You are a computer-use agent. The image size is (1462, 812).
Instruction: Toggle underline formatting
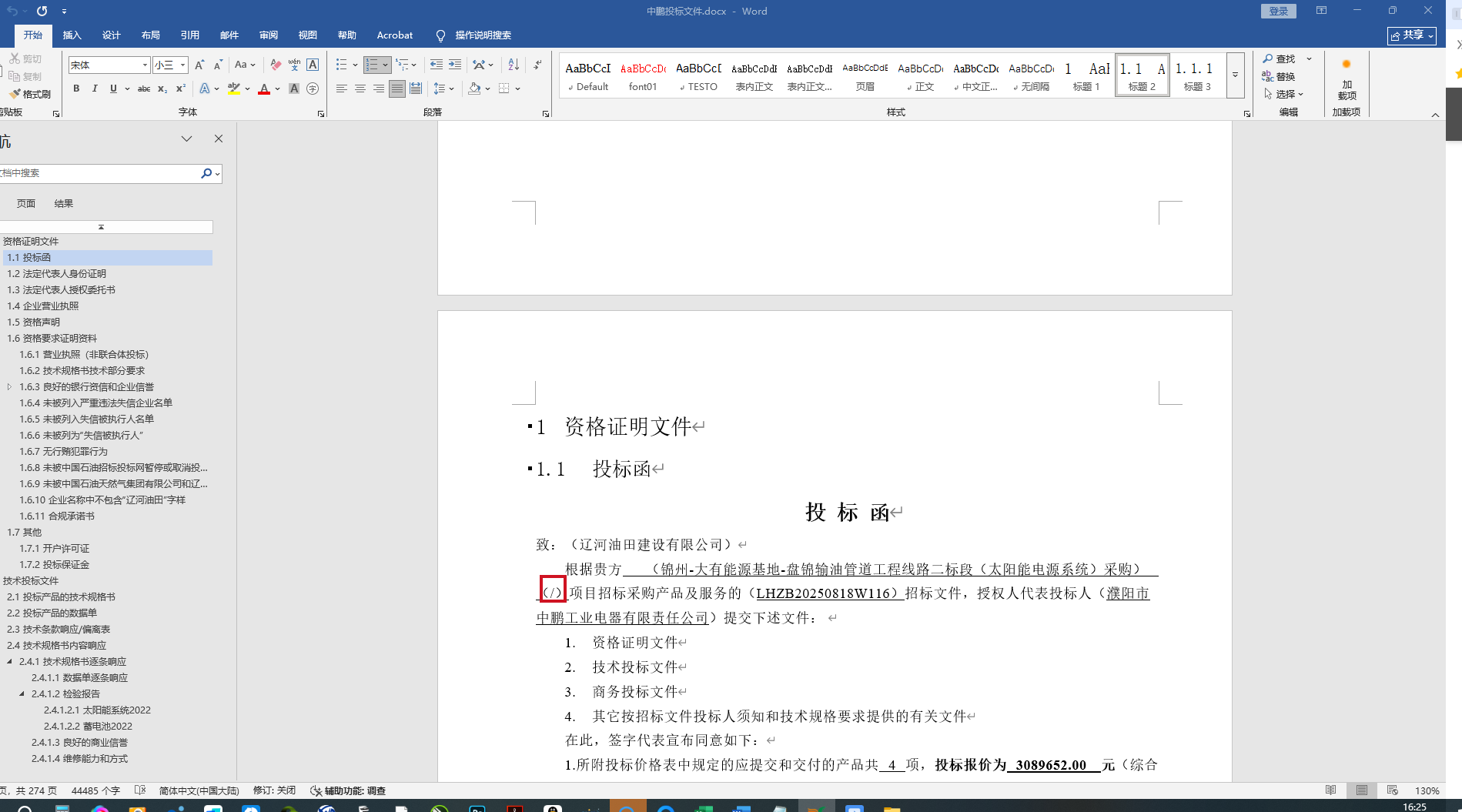(113, 89)
